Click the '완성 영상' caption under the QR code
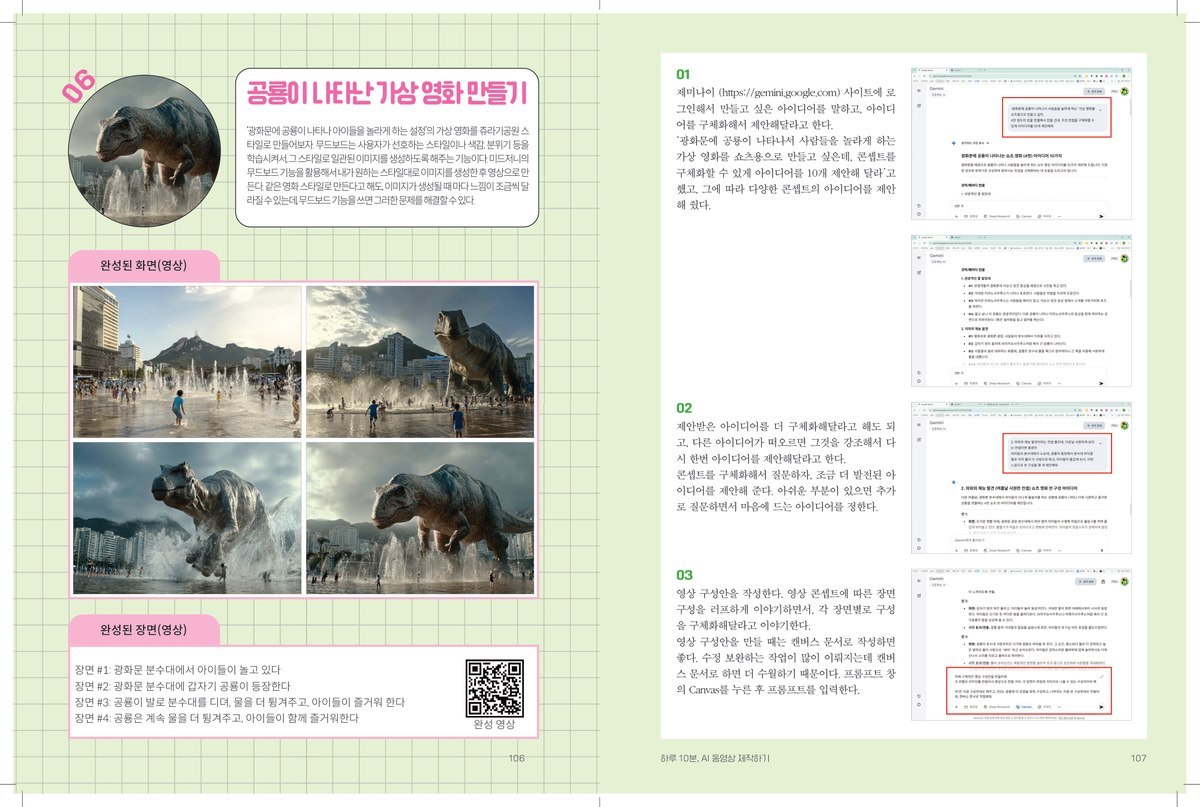 [496, 726]
